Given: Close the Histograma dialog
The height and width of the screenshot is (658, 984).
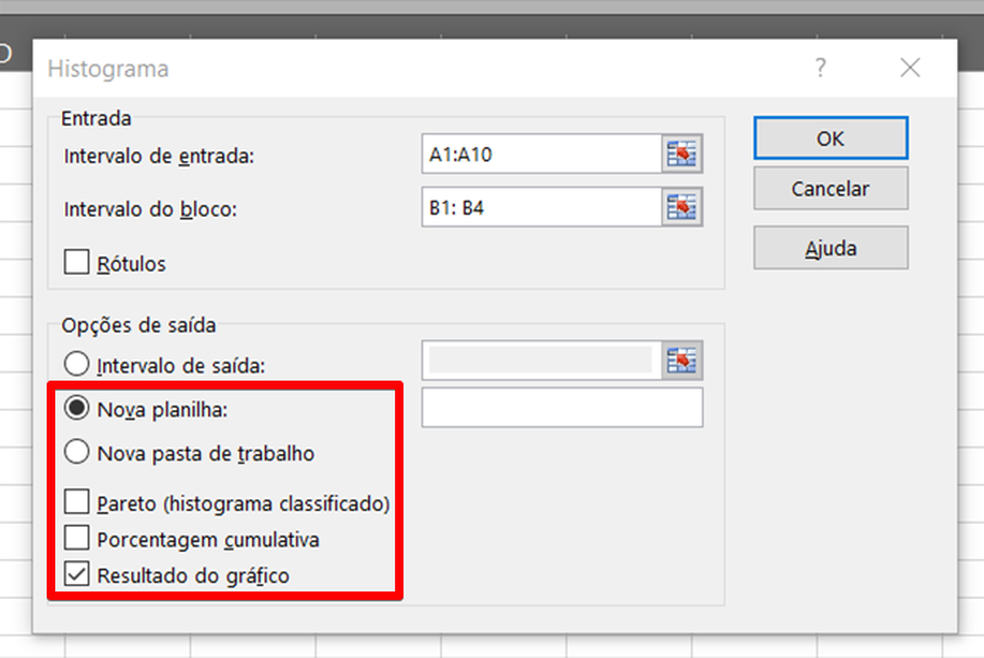Looking at the screenshot, I should click(x=909, y=68).
